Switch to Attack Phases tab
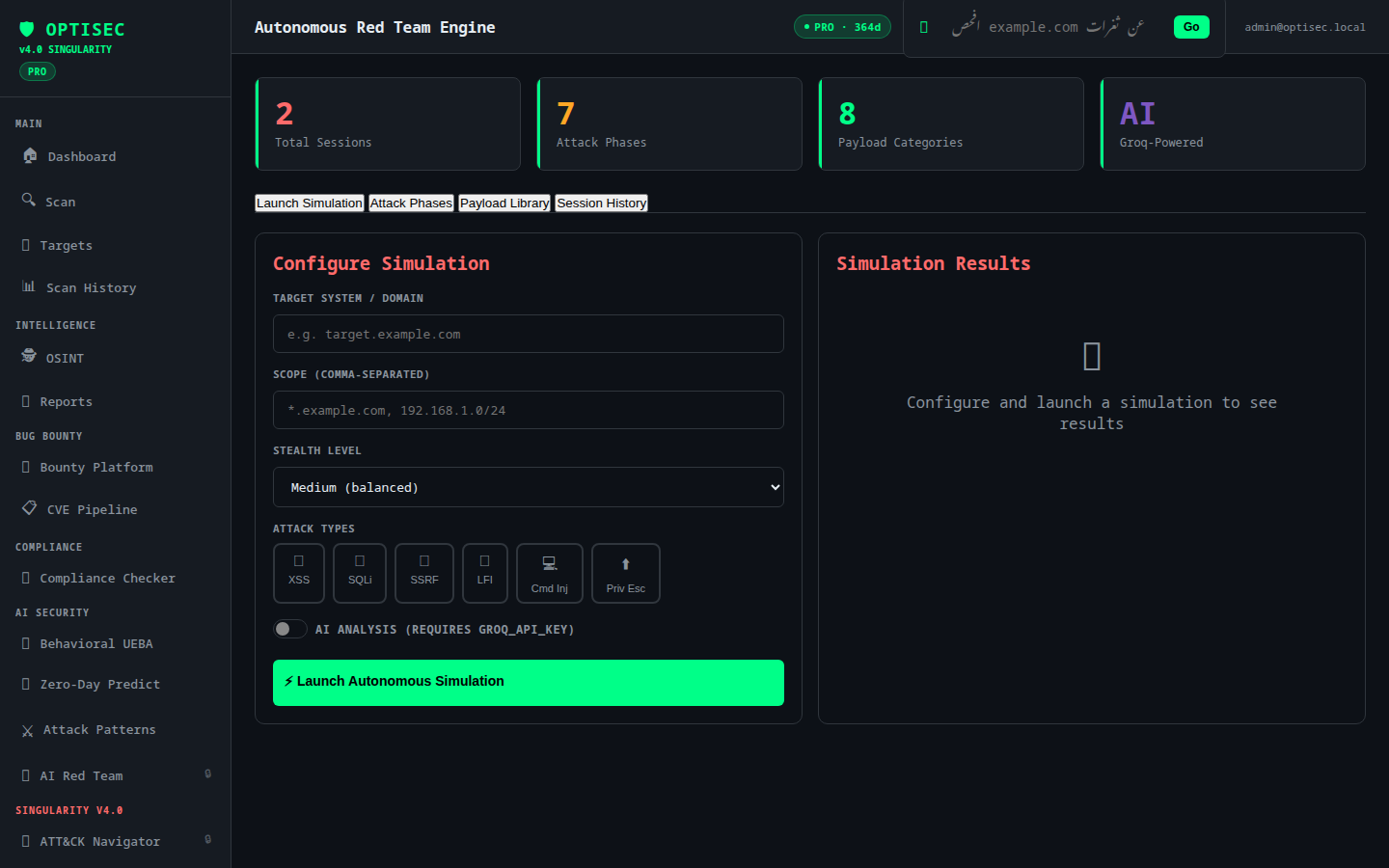The width and height of the screenshot is (1389, 868). click(x=411, y=203)
